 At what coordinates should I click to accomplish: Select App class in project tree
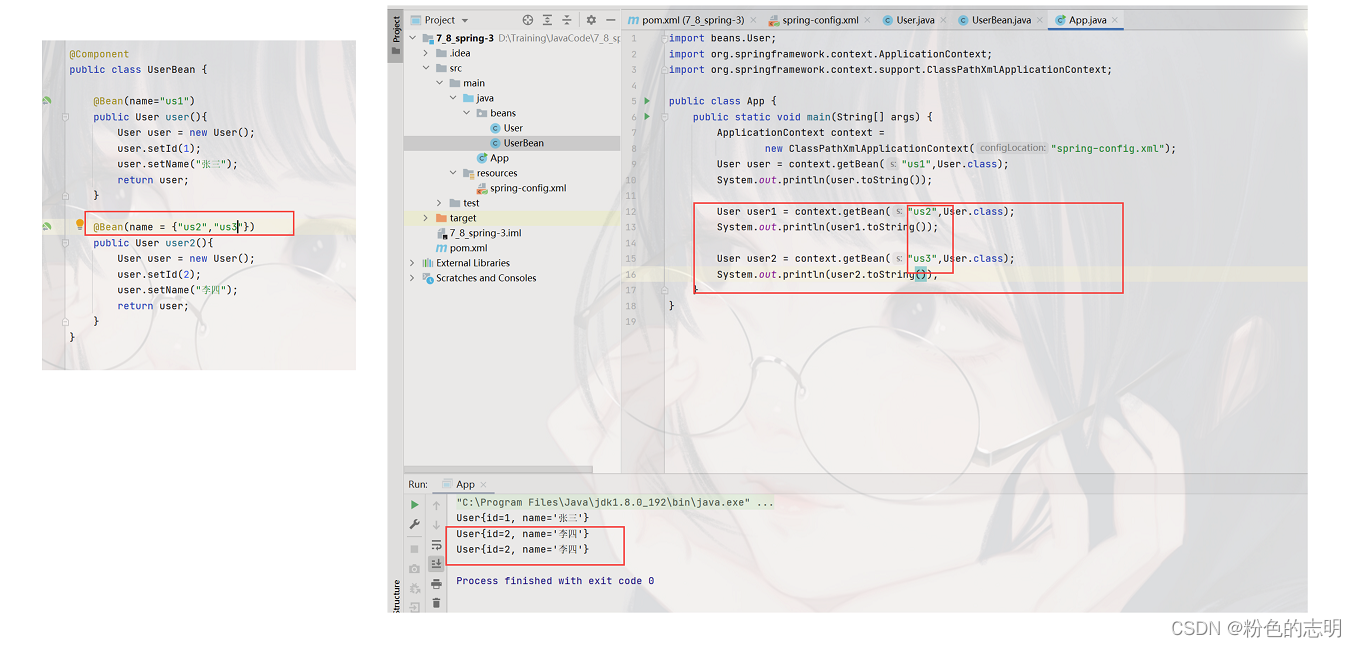pos(492,158)
